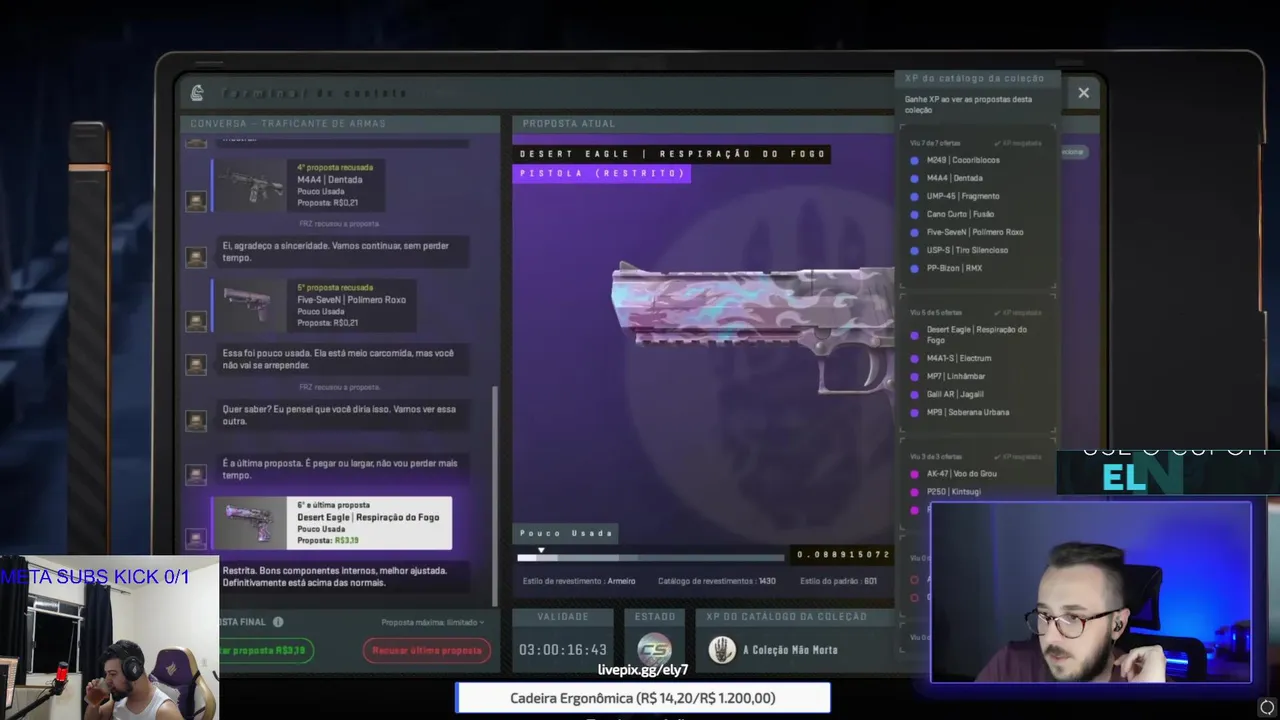Click the 'Pouco Usada' wear label
Viewport: 1280px width, 720px height.
pos(565,533)
